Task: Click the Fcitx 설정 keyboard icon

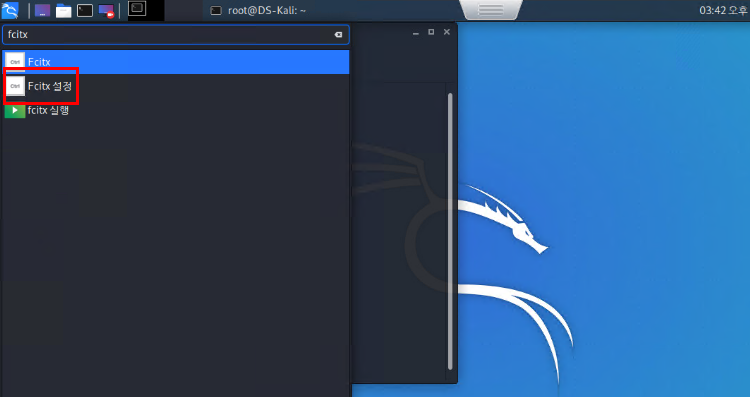Action: pos(15,86)
